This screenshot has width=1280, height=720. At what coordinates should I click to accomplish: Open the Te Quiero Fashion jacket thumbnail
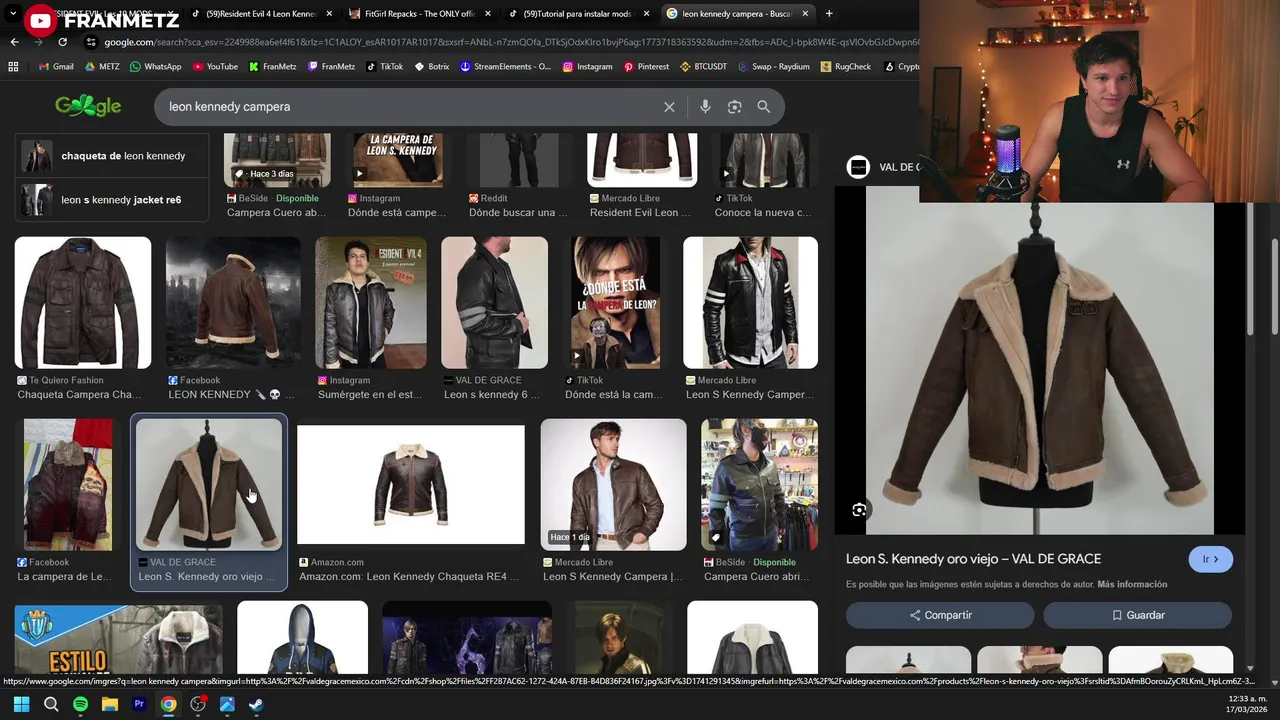pyautogui.click(x=83, y=303)
